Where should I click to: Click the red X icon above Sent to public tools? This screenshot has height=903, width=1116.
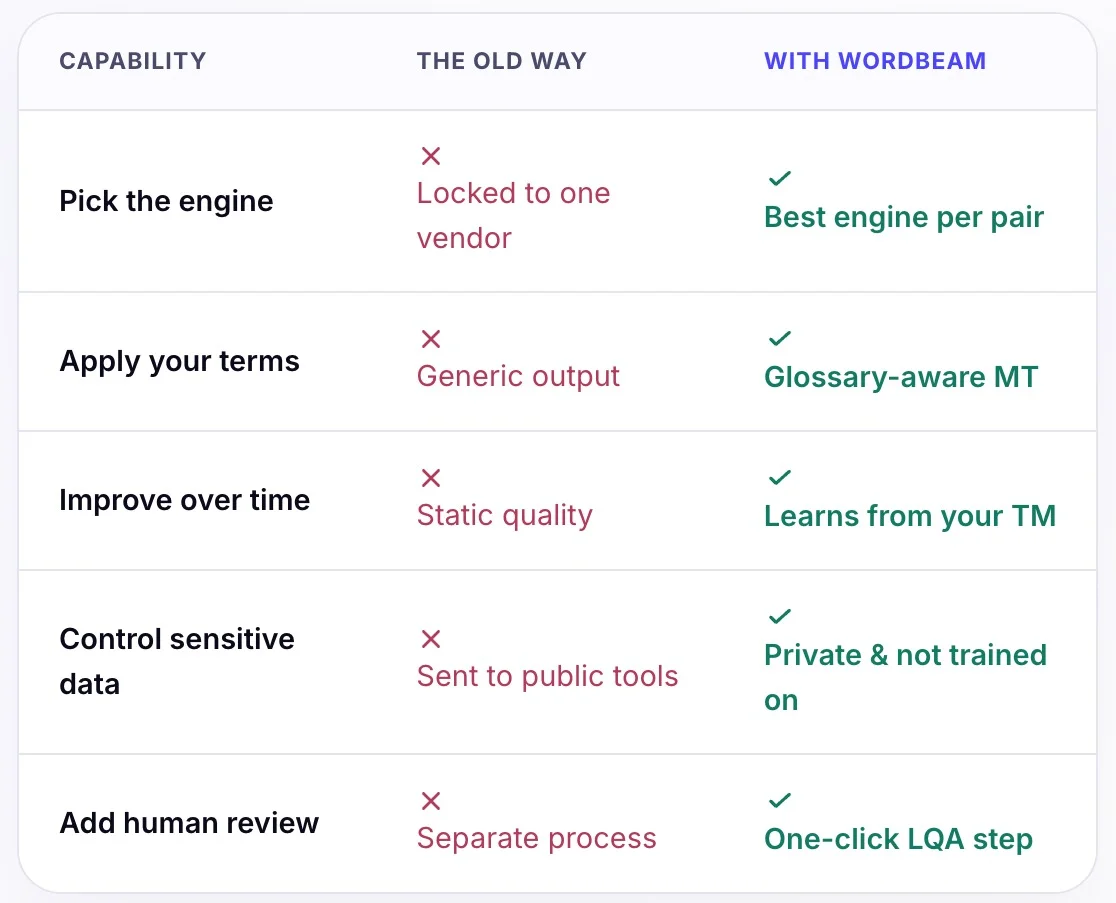click(x=431, y=639)
